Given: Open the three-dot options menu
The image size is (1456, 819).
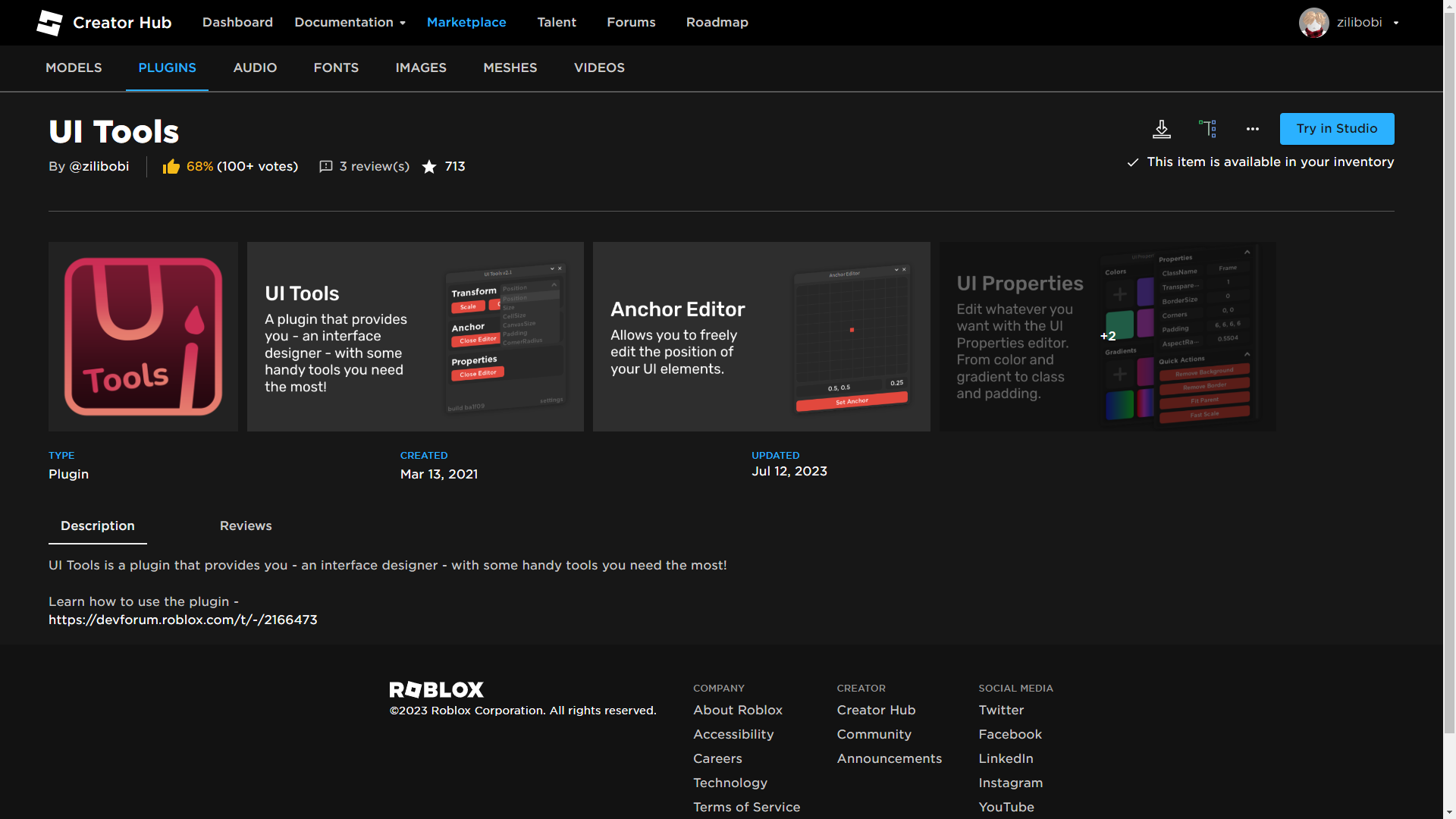Looking at the screenshot, I should point(1252,129).
